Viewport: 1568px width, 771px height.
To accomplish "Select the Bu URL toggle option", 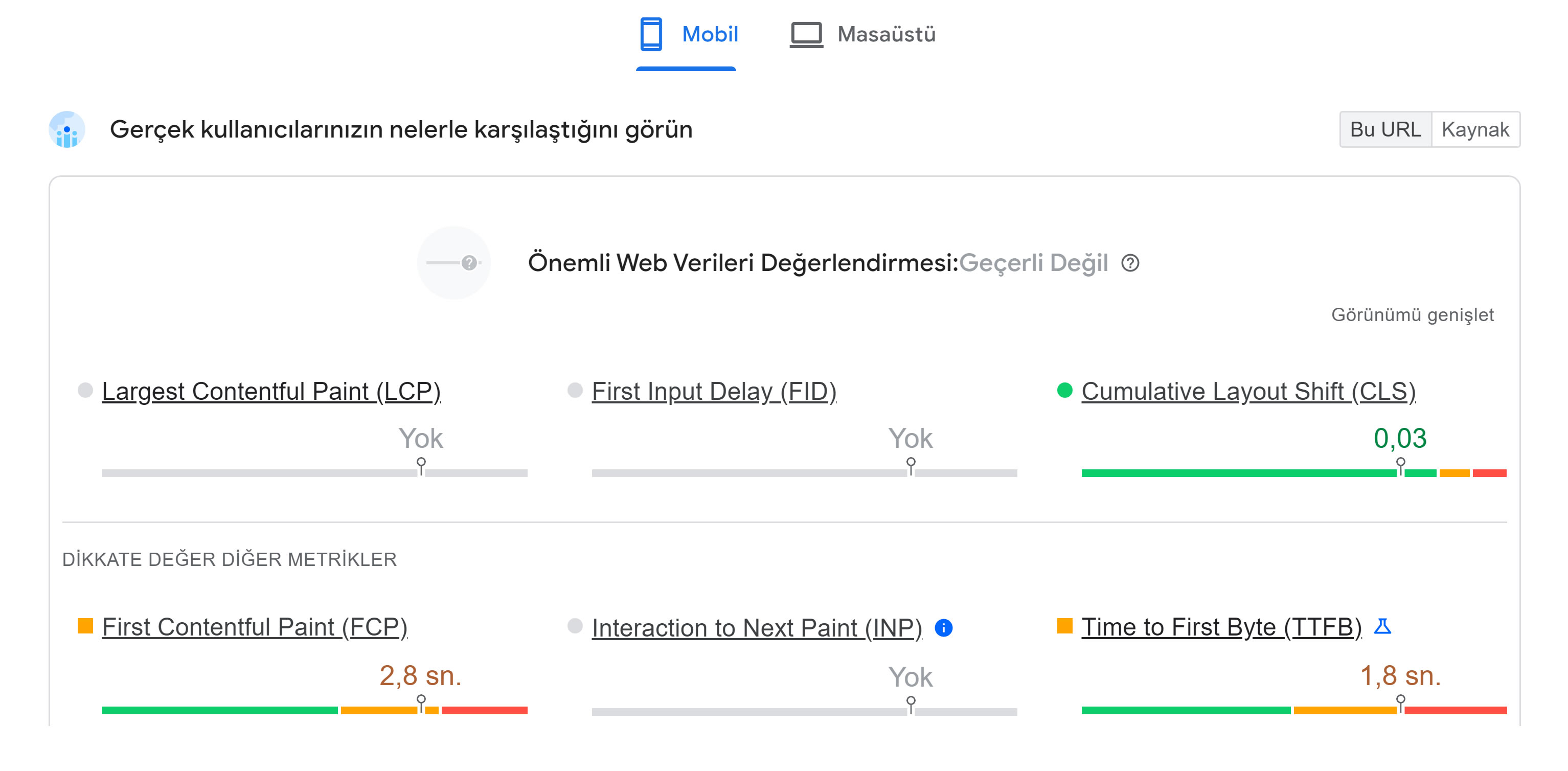I will pyautogui.click(x=1385, y=129).
